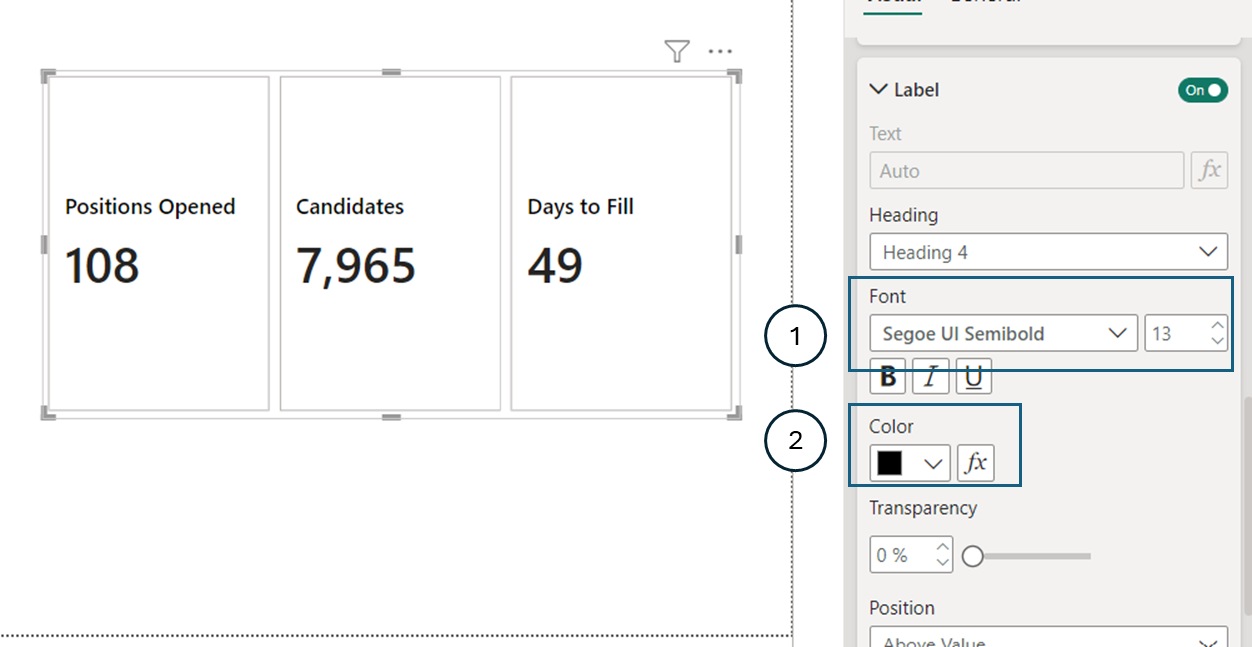Apply italic formatting to the label font
The image size is (1252, 647).
pos(930,376)
